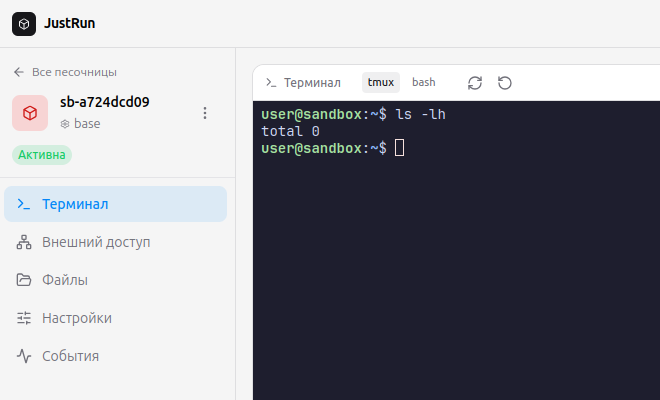Click the terminal prompt icon in sidebar
This screenshot has height=400, width=660.
coord(24,204)
